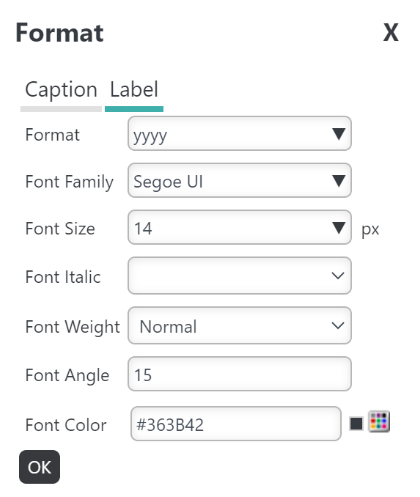Click the Format dropdown arrow
420x497 pixels.
pyautogui.click(x=339, y=134)
